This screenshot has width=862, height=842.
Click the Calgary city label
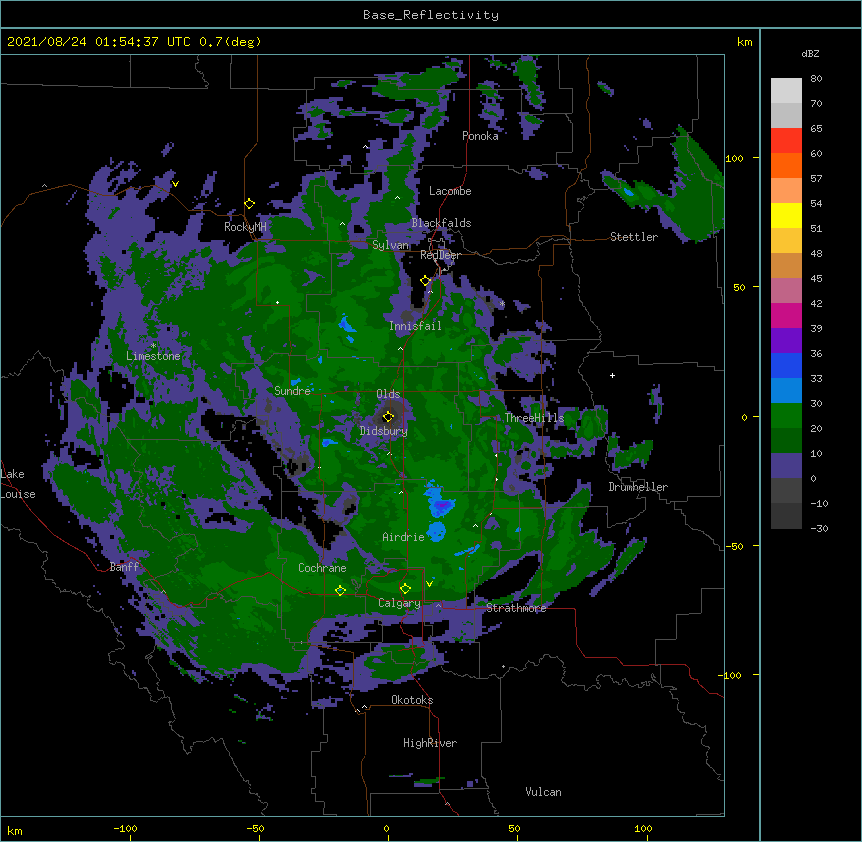click(x=399, y=603)
